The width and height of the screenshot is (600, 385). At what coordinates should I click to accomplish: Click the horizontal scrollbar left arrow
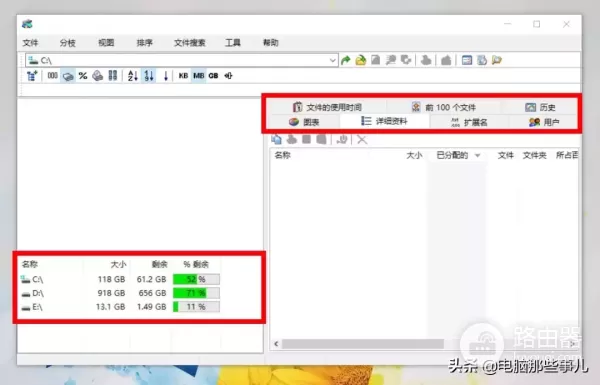click(276, 344)
